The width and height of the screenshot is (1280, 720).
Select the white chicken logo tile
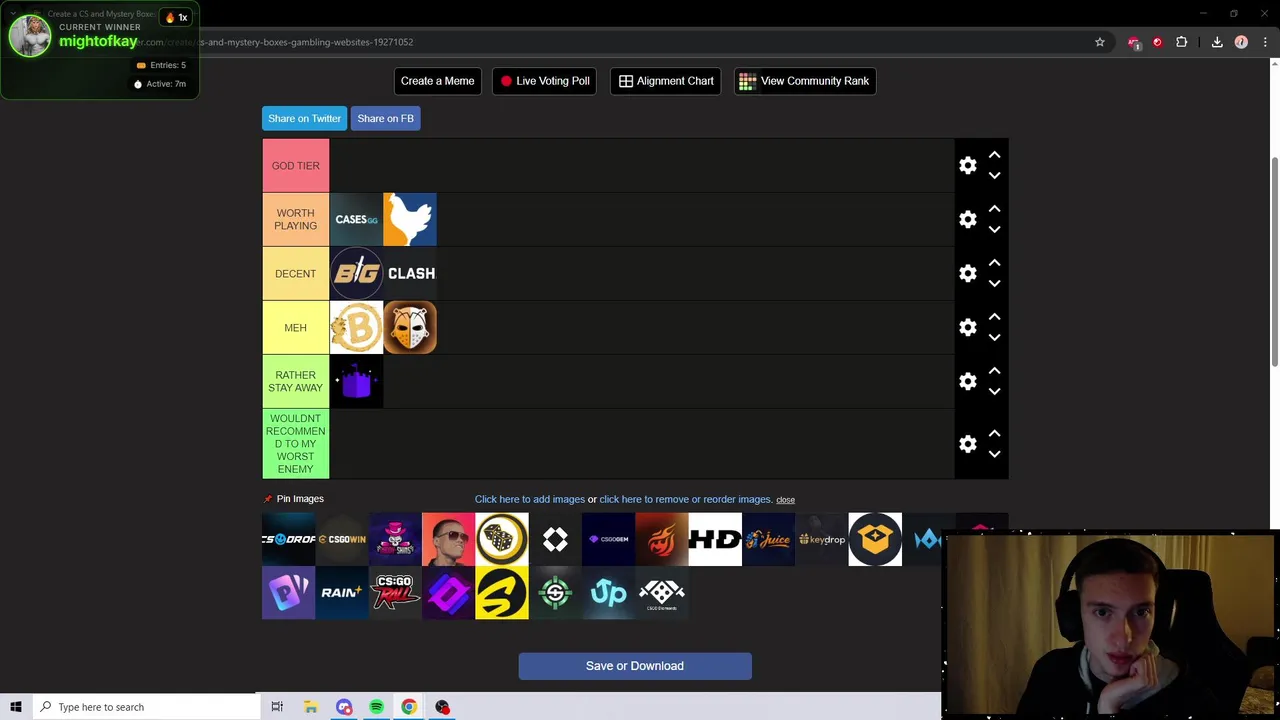pos(410,219)
